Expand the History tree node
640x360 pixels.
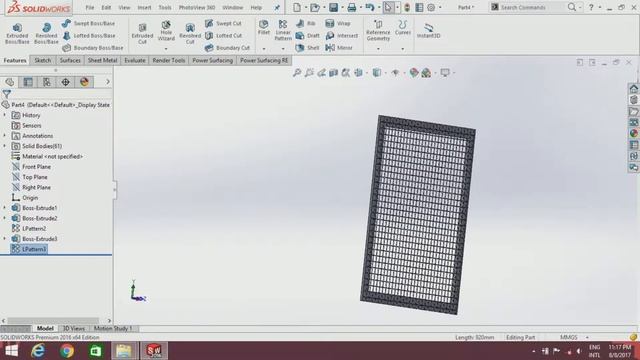pyautogui.click(x=4, y=115)
